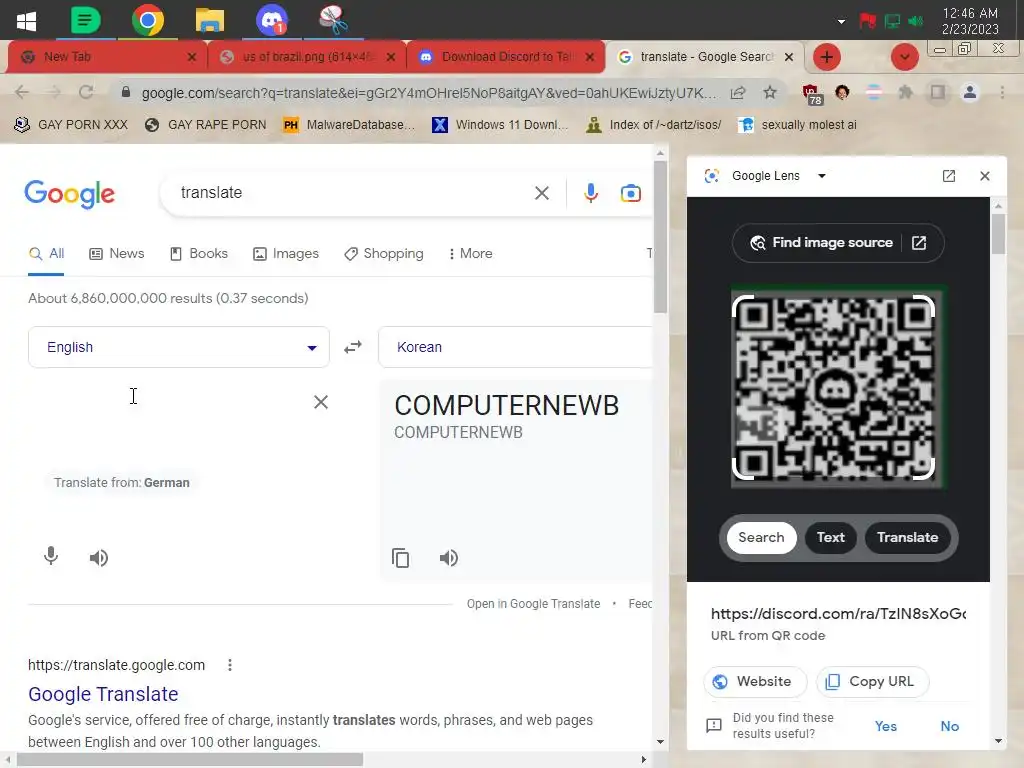1024x768 pixels.
Task: Click the lock icon in address bar
Action: tap(126, 92)
